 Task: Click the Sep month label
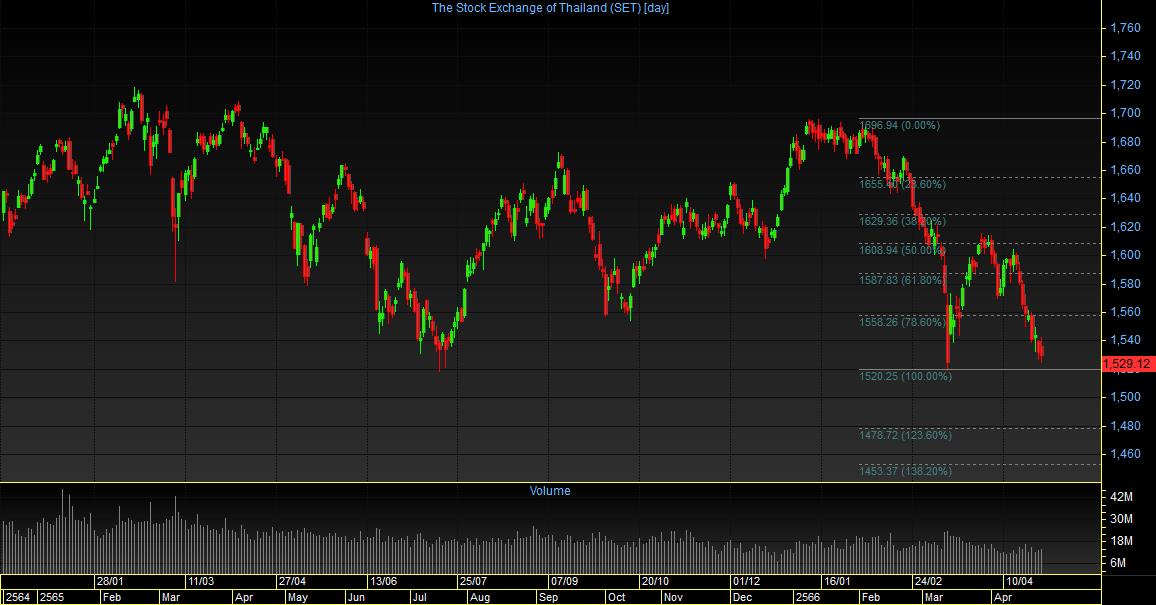coord(549,598)
